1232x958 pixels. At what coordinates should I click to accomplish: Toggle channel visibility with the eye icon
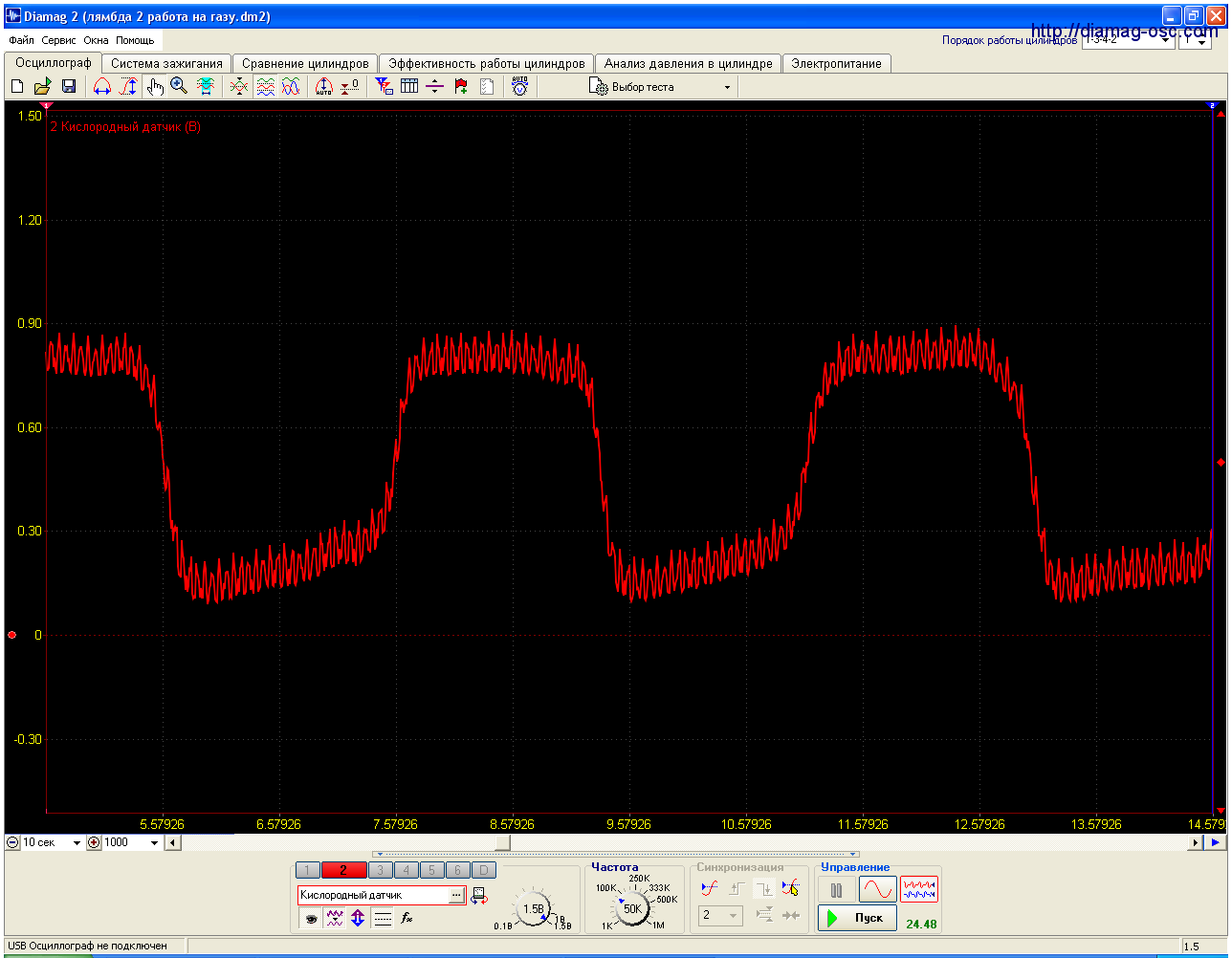[x=310, y=919]
